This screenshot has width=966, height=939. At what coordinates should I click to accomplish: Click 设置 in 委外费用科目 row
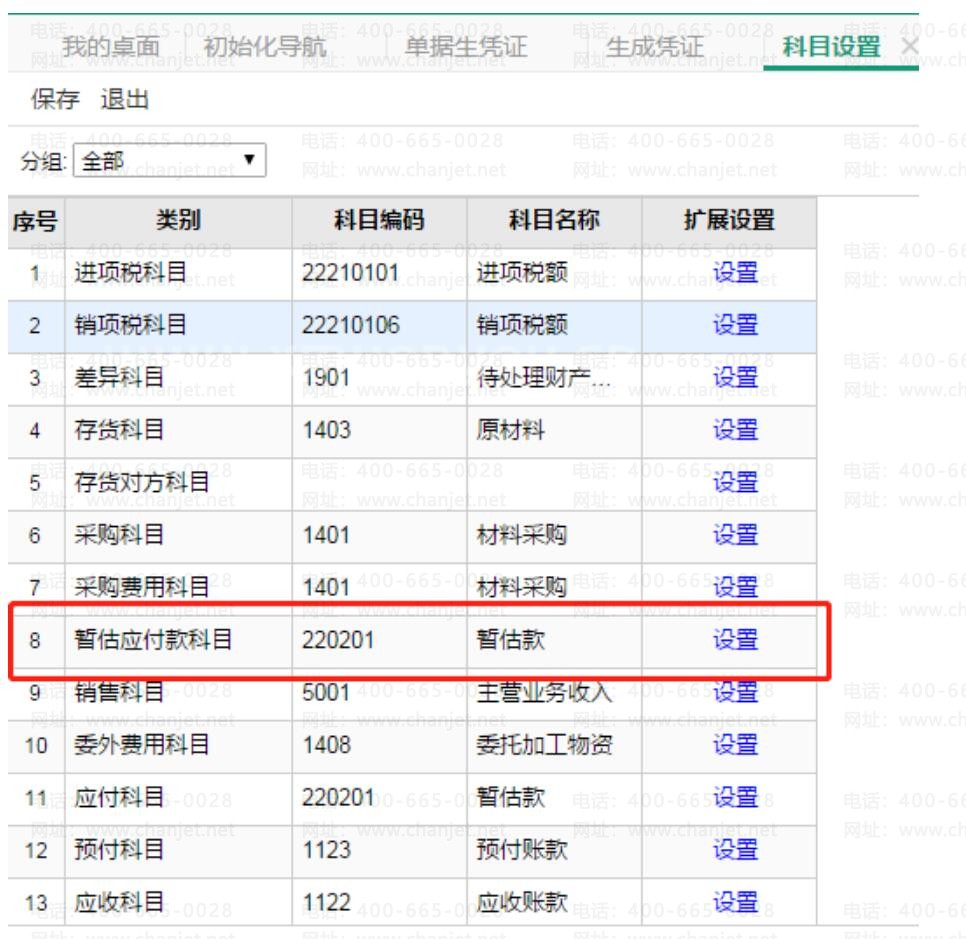[x=735, y=745]
